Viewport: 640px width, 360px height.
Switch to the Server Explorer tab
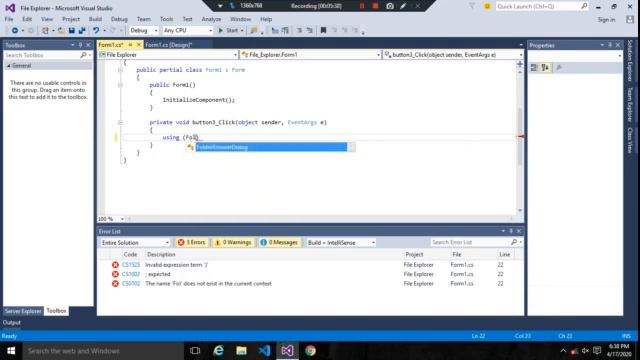coord(23,311)
